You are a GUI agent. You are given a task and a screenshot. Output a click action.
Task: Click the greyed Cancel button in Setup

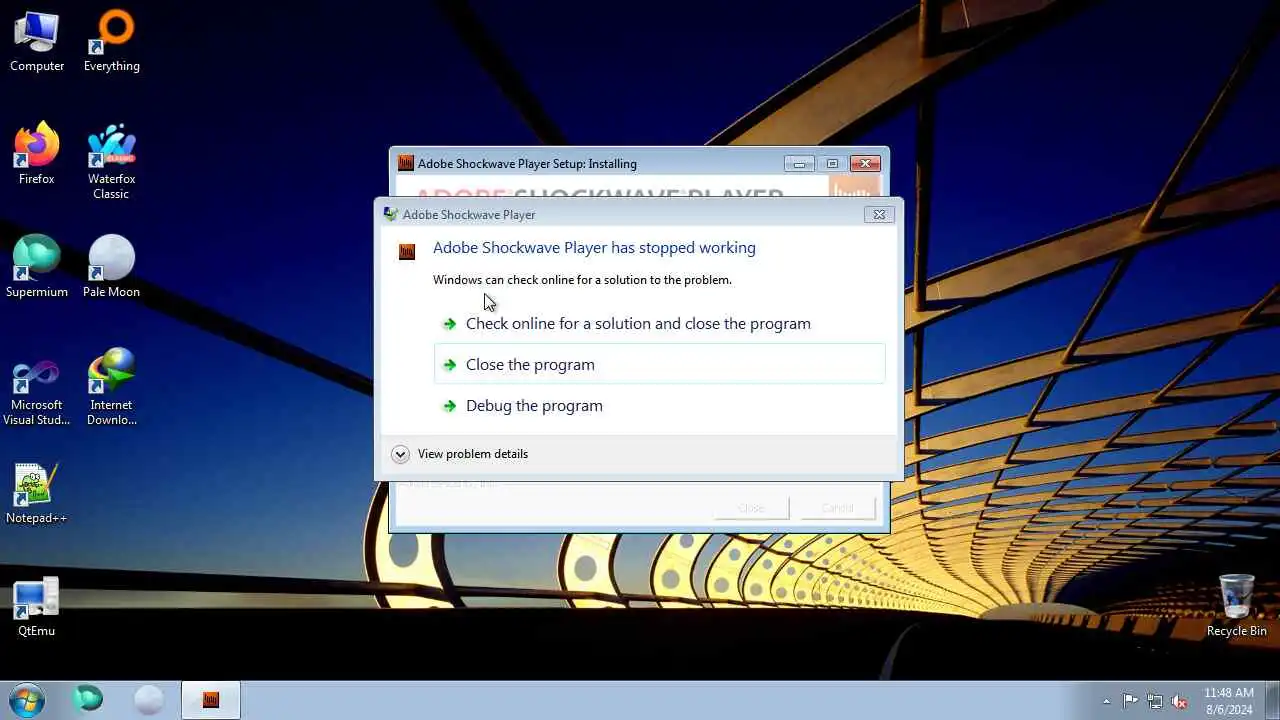(838, 508)
